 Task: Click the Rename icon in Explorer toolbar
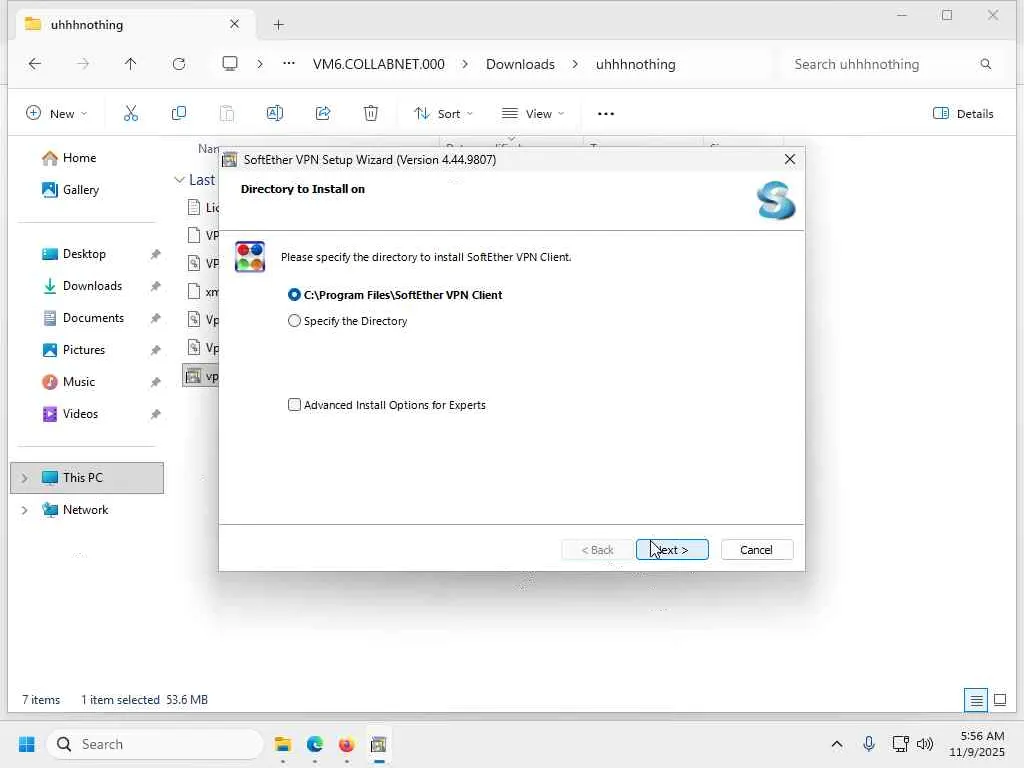[275, 114]
